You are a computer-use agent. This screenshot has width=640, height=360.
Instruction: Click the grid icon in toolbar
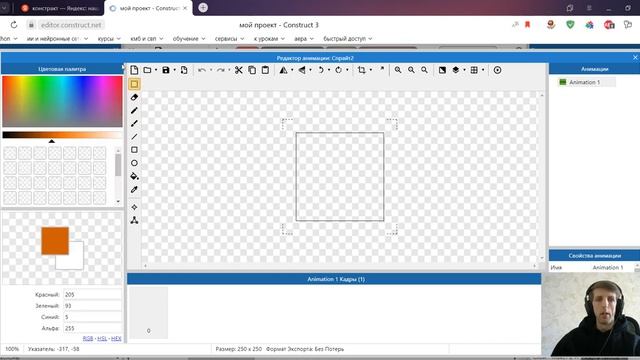(x=474, y=70)
